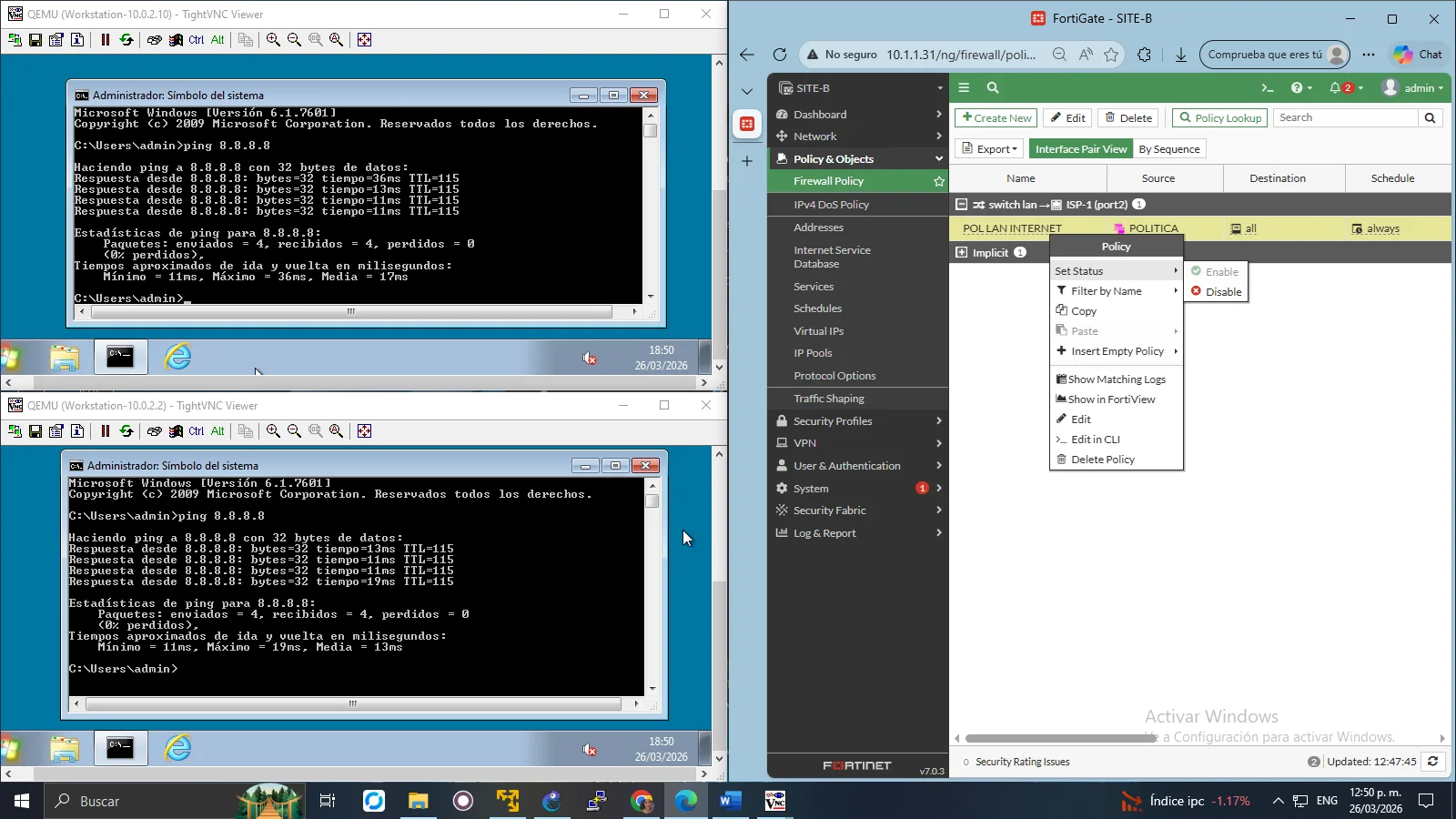
Task: Toggle pause in top TightVNC toolbar
Action: [106, 40]
